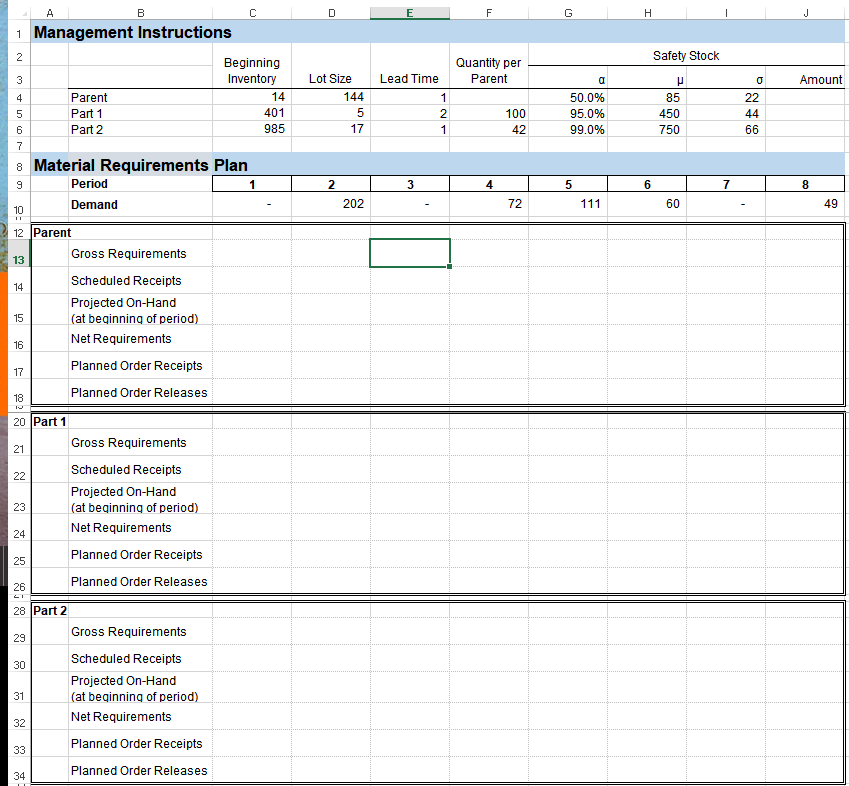Click the Select All corner above row 1

point(25,12)
